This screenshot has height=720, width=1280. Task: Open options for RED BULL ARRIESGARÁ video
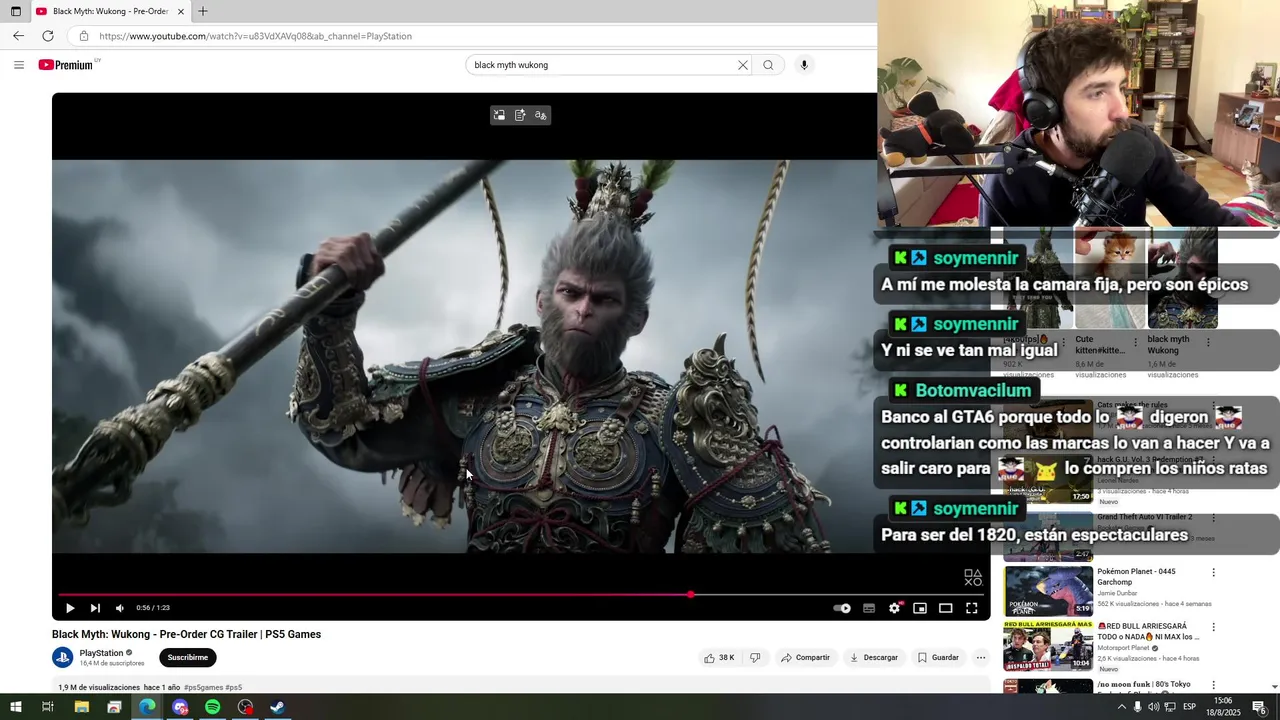[x=1214, y=628]
